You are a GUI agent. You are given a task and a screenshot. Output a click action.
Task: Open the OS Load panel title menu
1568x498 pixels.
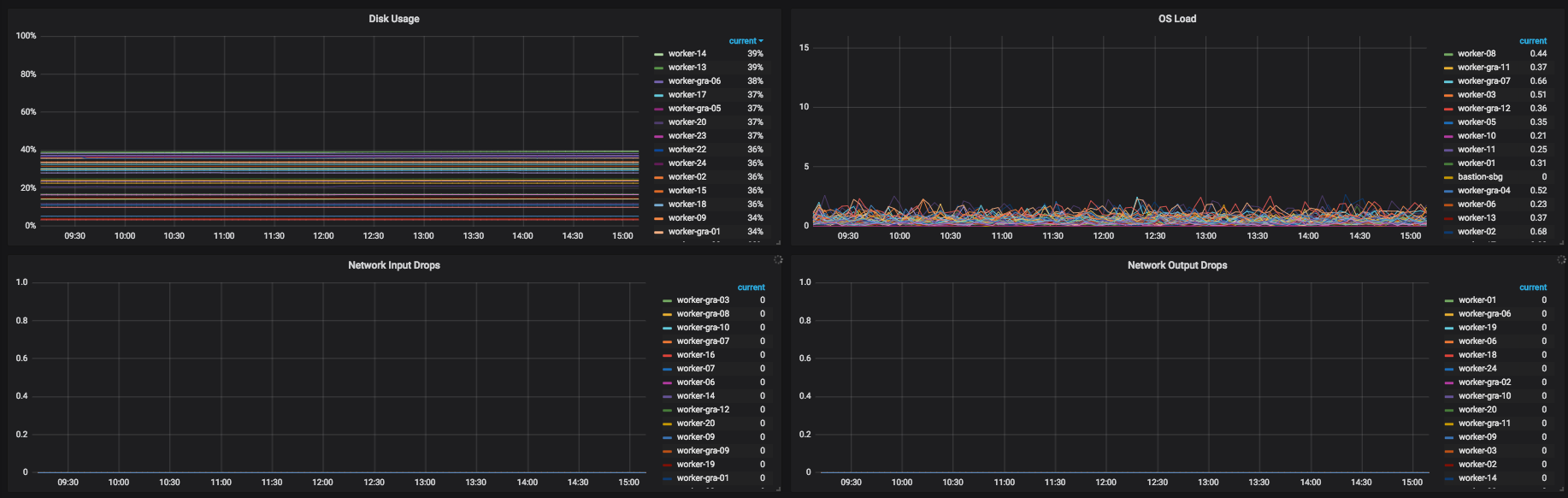[1176, 19]
